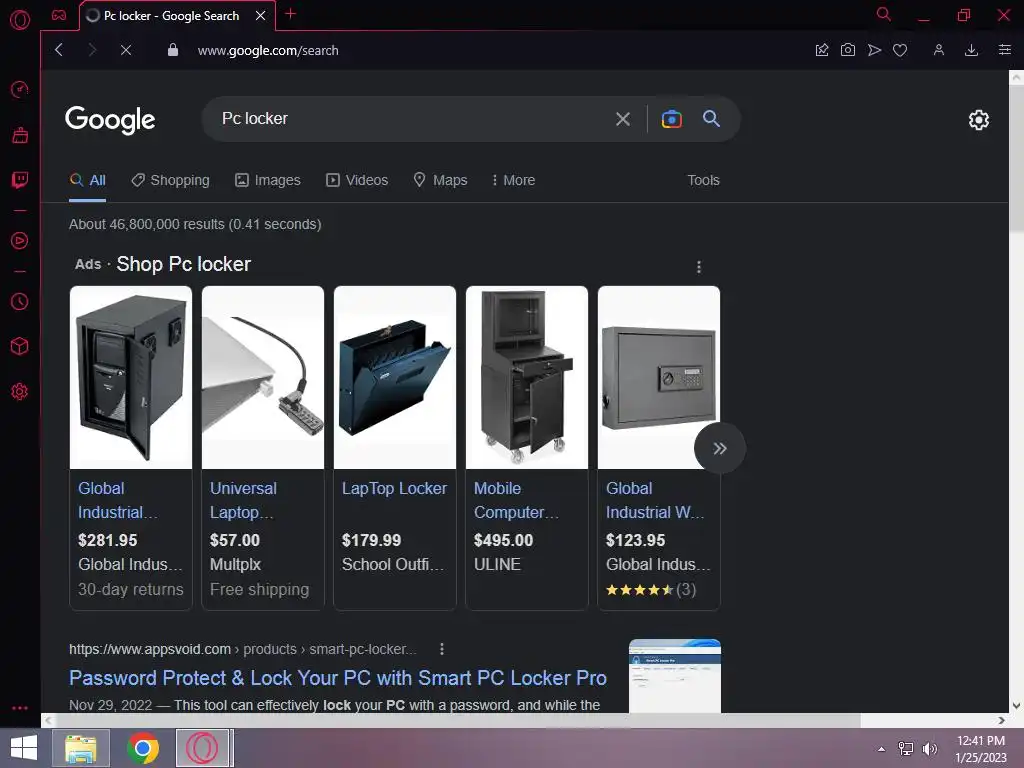Click the address bar URL
This screenshot has width=1024, height=768.
pos(268,50)
